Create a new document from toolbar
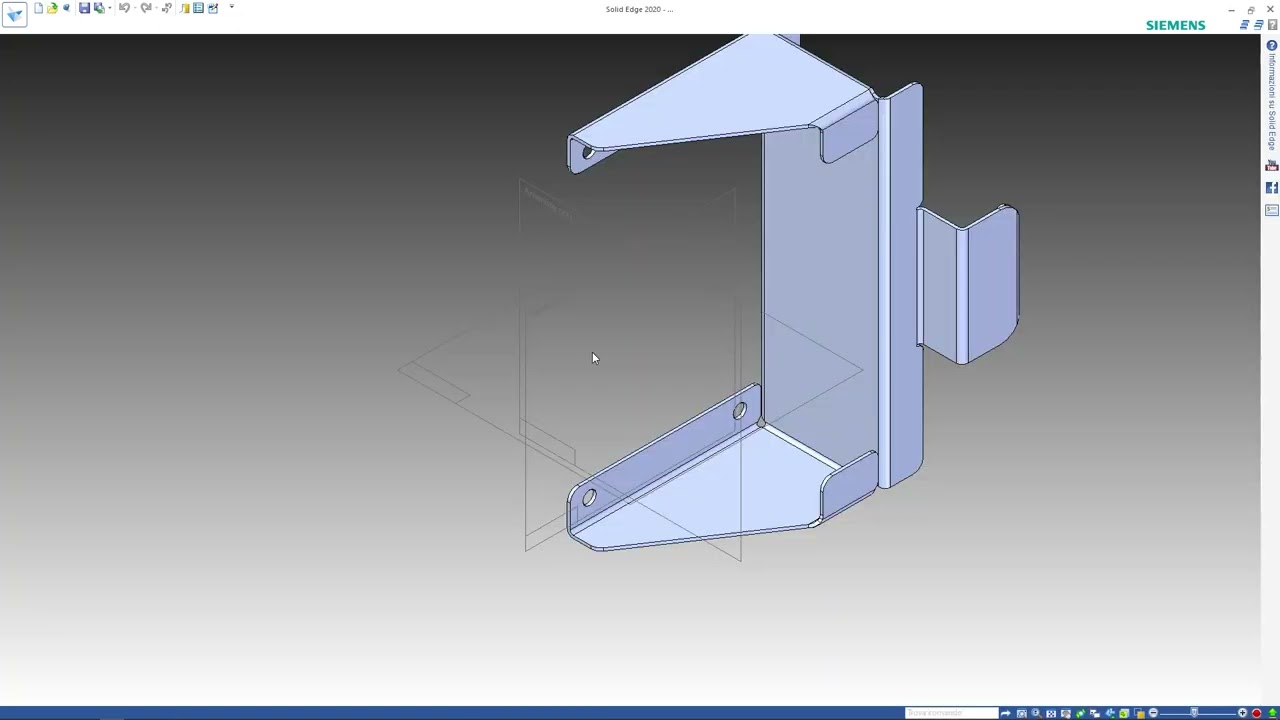 coord(38,8)
